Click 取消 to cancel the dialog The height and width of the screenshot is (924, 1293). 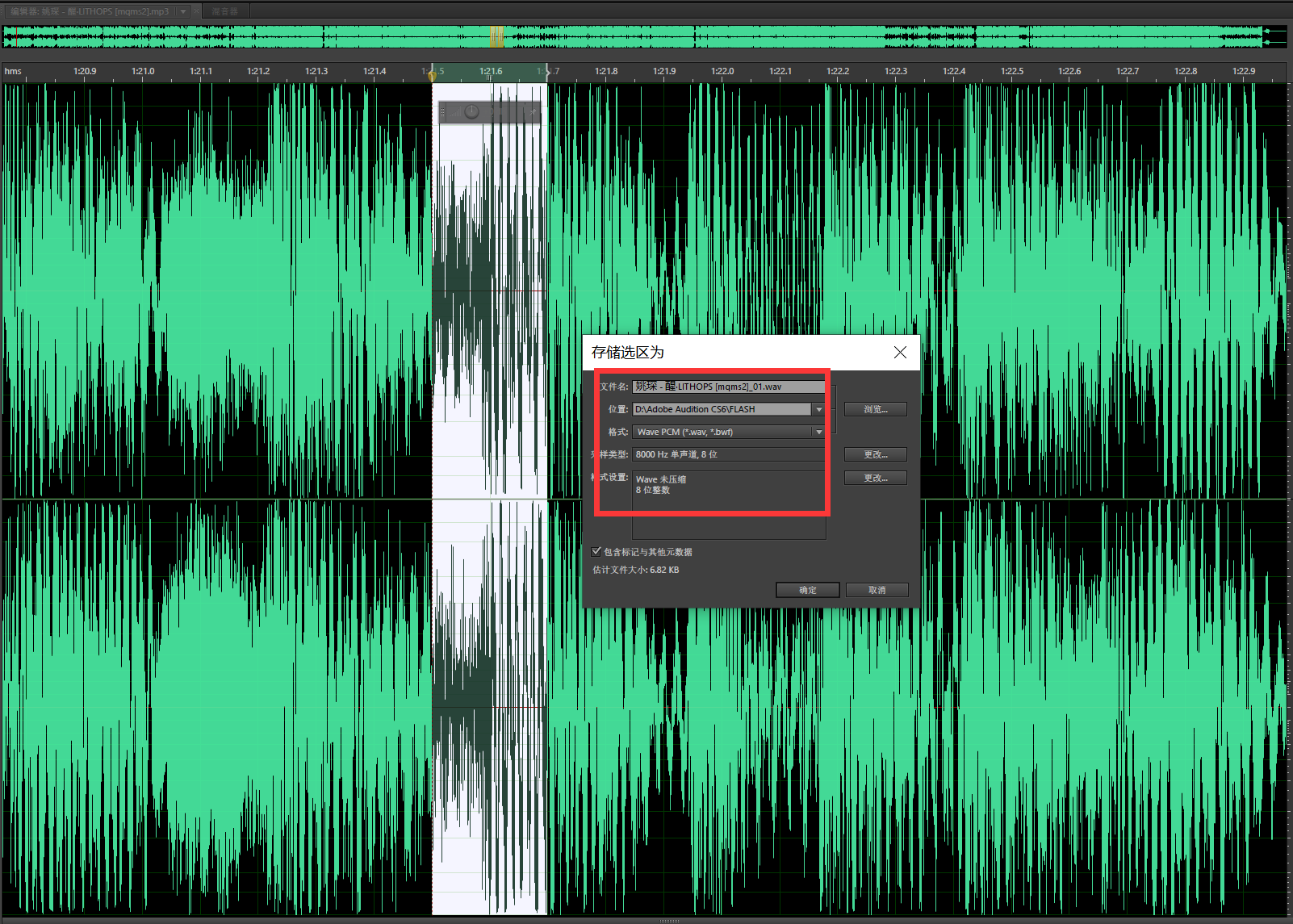877,590
